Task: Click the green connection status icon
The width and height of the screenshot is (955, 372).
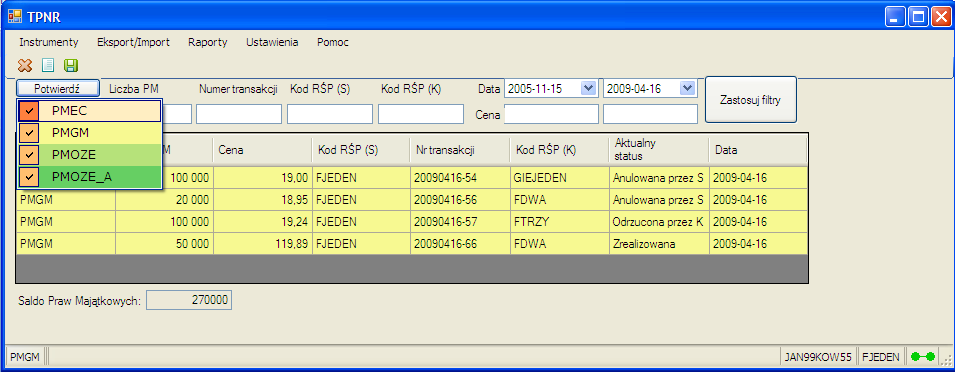Action: [922, 356]
